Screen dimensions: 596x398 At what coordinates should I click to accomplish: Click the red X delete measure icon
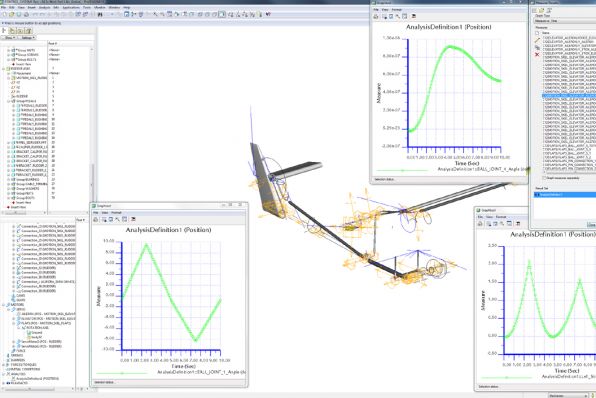pyautogui.click(x=537, y=55)
